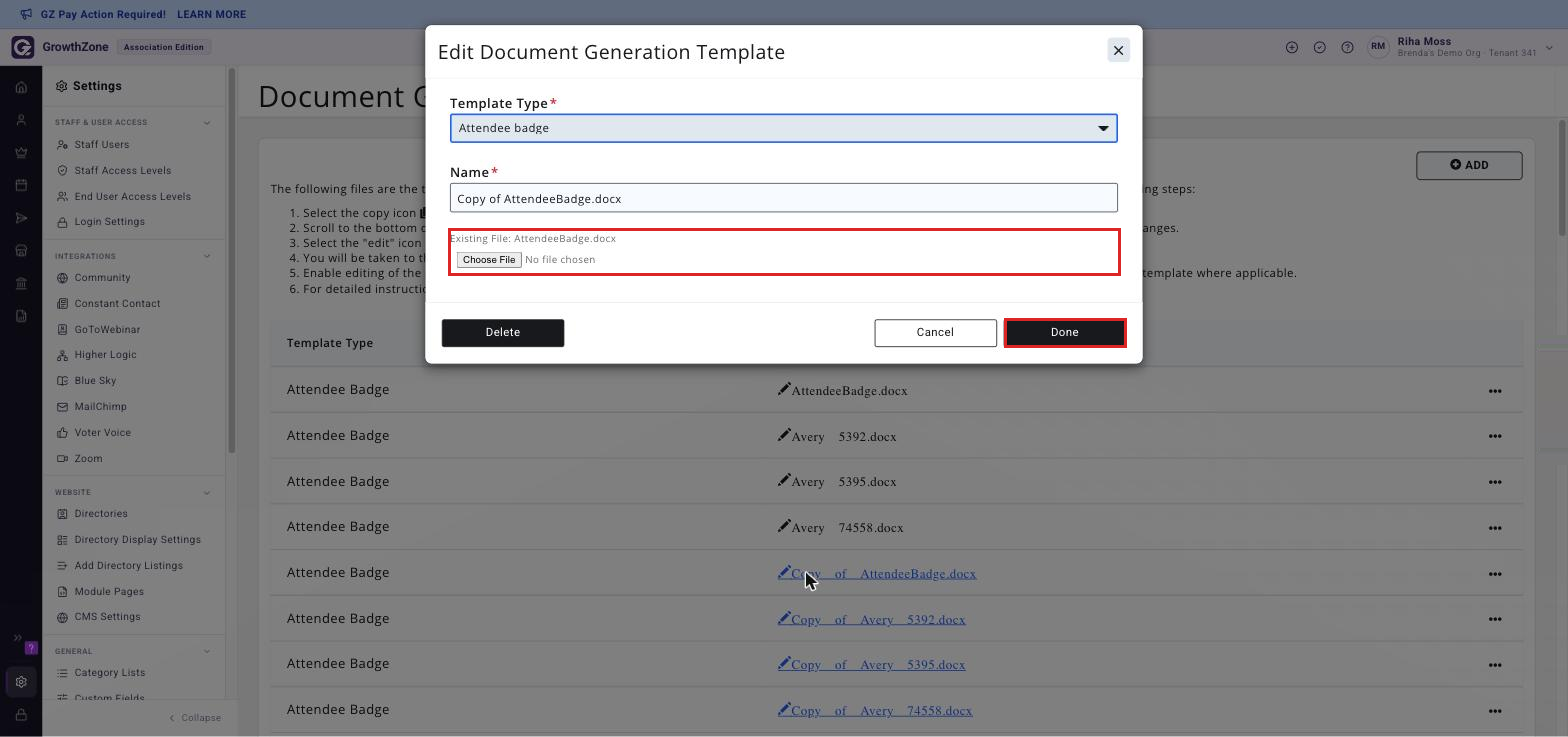Click into the Name input field

pos(783,198)
